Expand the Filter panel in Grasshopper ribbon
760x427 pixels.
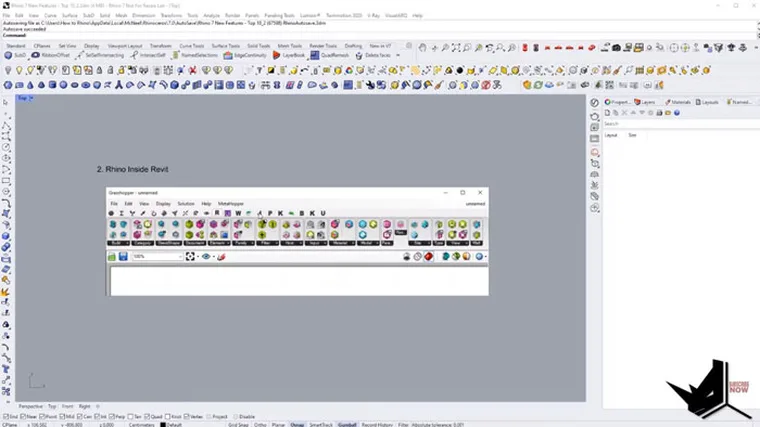267,243
